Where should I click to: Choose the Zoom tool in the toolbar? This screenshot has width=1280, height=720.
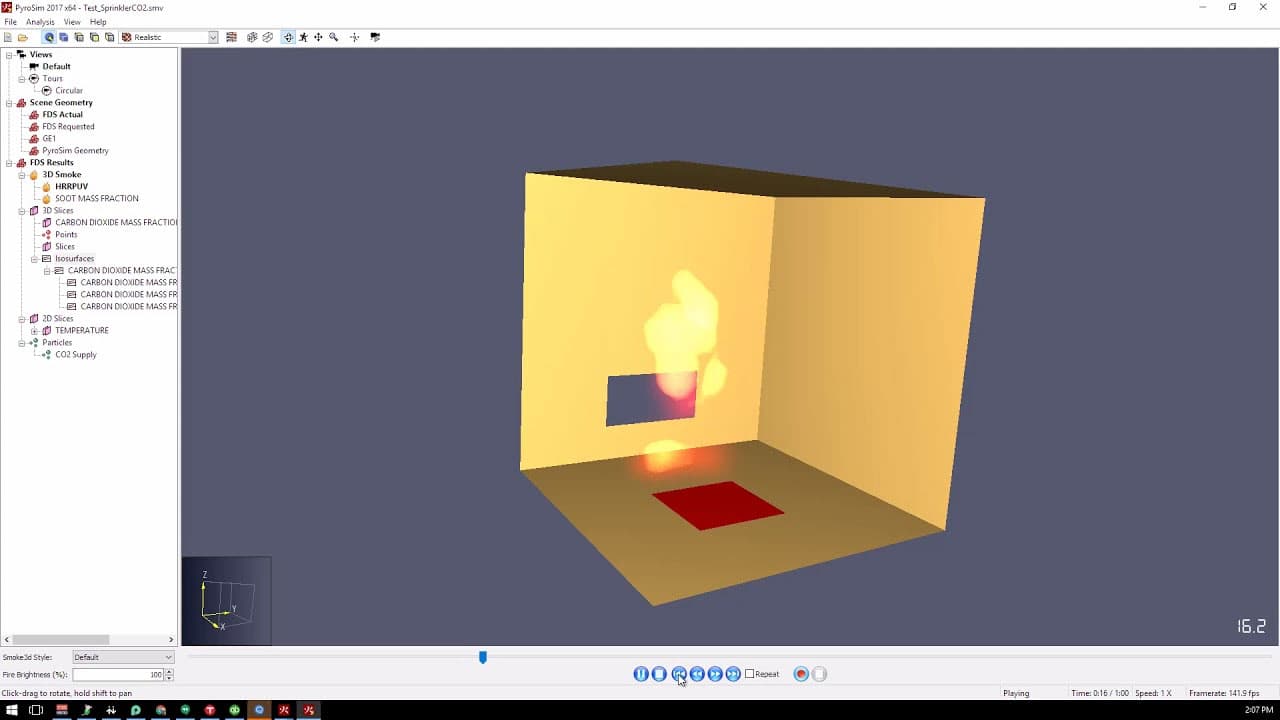pos(333,37)
